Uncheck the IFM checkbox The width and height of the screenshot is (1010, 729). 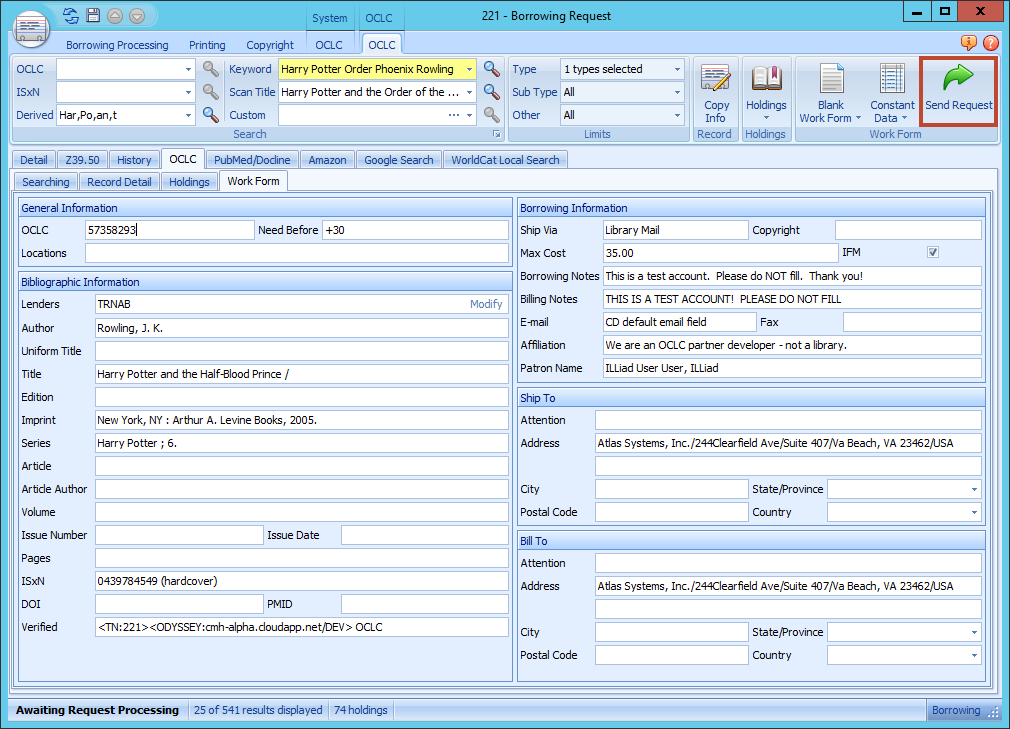pyautogui.click(x=933, y=252)
